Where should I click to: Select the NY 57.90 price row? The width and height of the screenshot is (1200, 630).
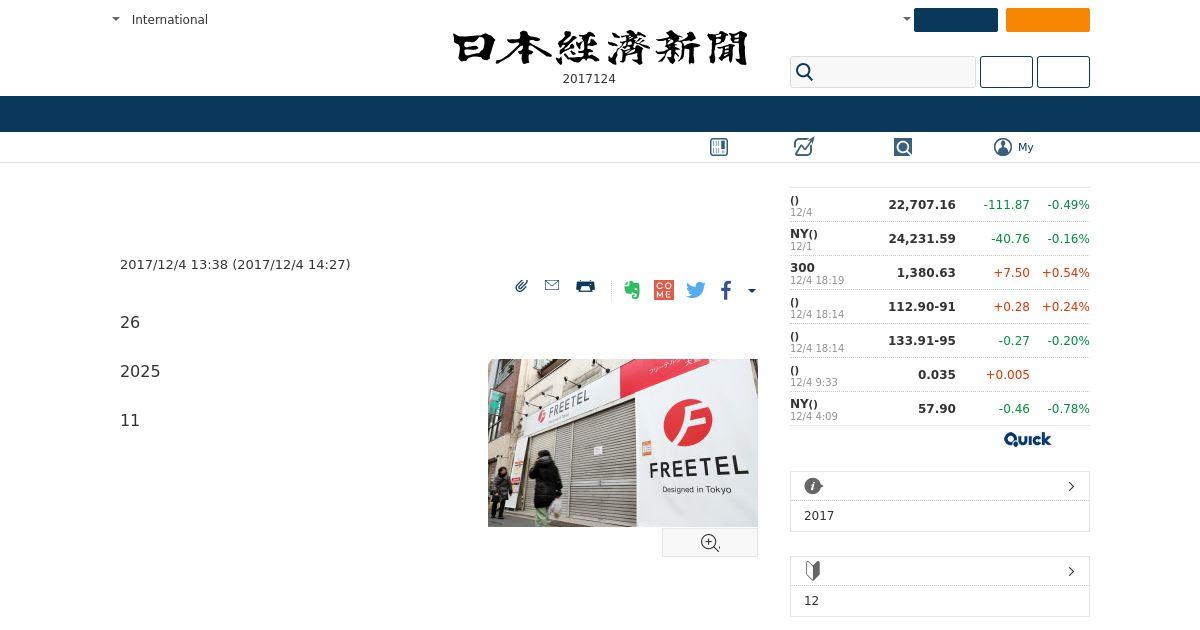point(940,409)
